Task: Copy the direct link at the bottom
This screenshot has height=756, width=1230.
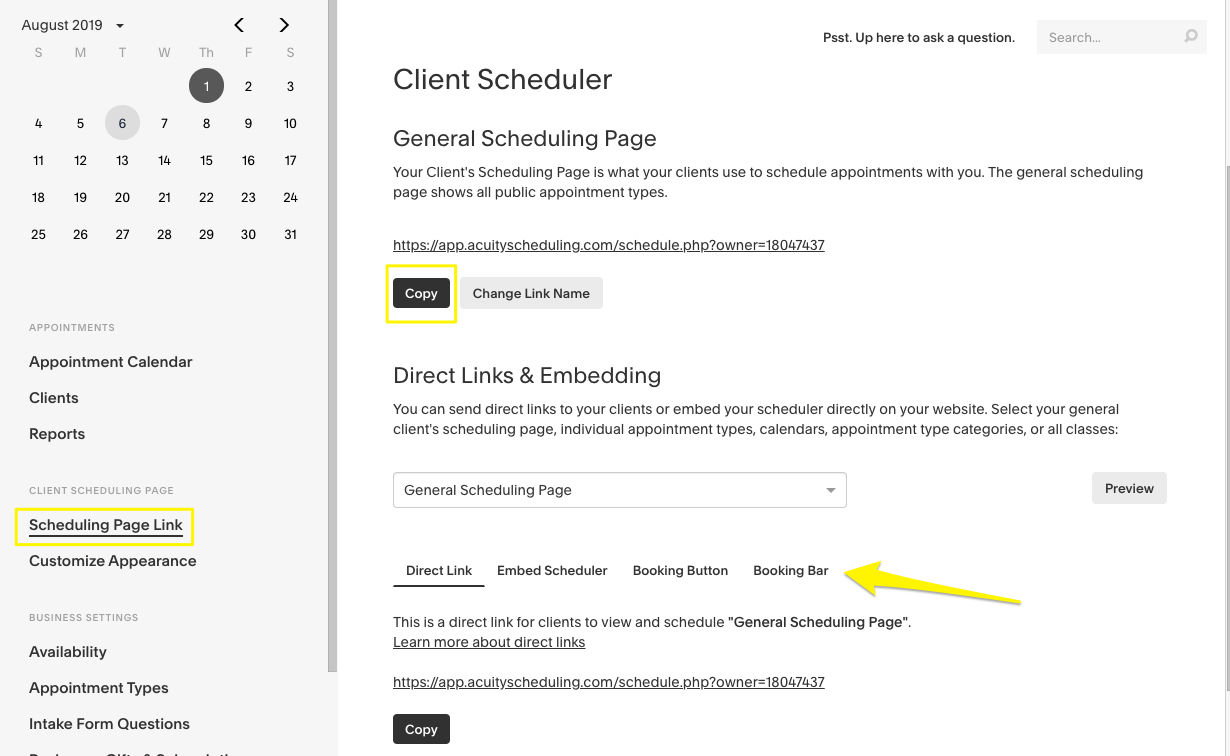Action: tap(421, 729)
